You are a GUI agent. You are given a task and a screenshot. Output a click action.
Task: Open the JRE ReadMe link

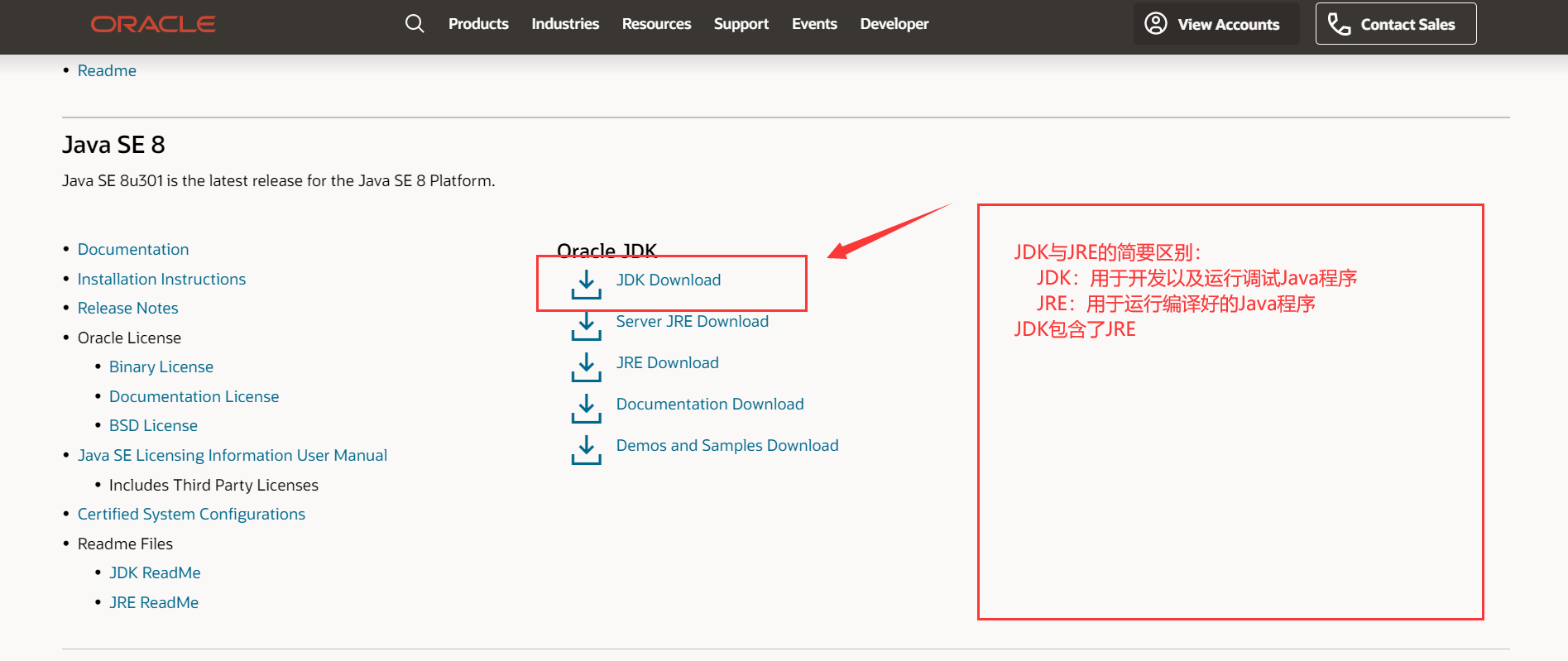tap(154, 603)
